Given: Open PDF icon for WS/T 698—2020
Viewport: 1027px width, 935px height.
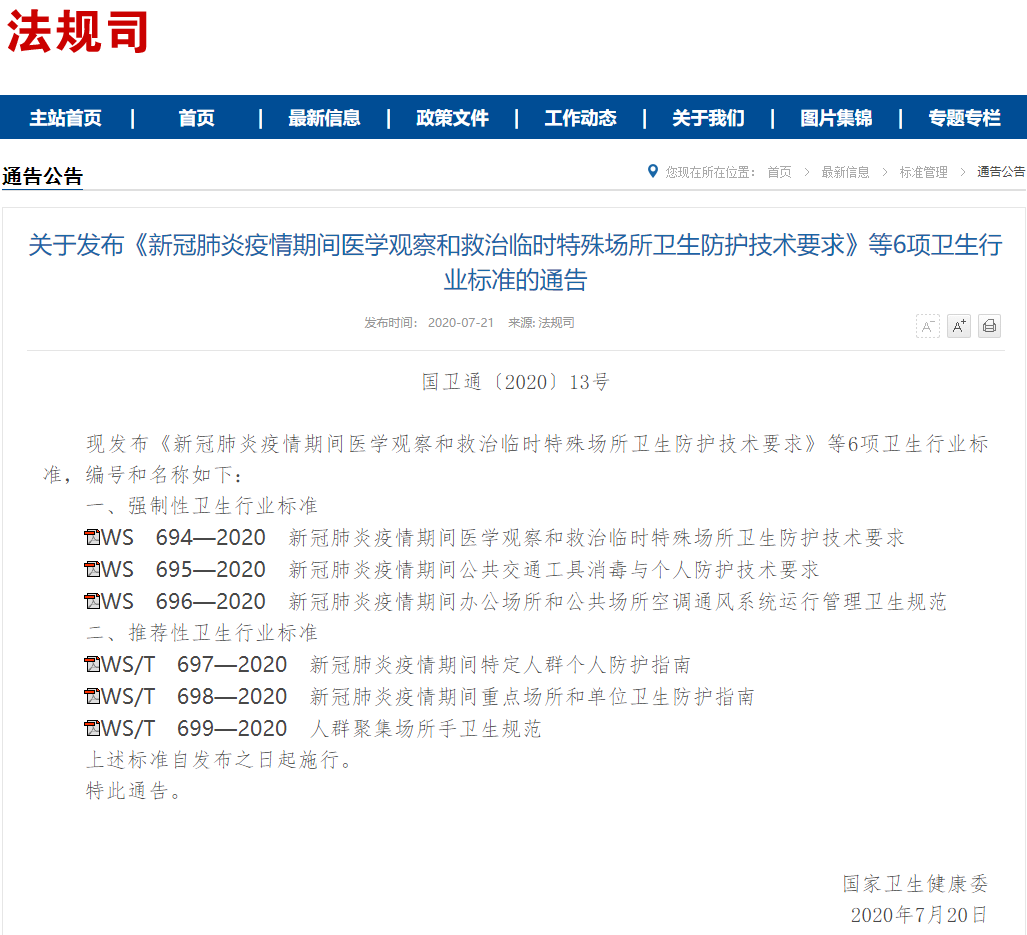Looking at the screenshot, I should (x=92, y=697).
